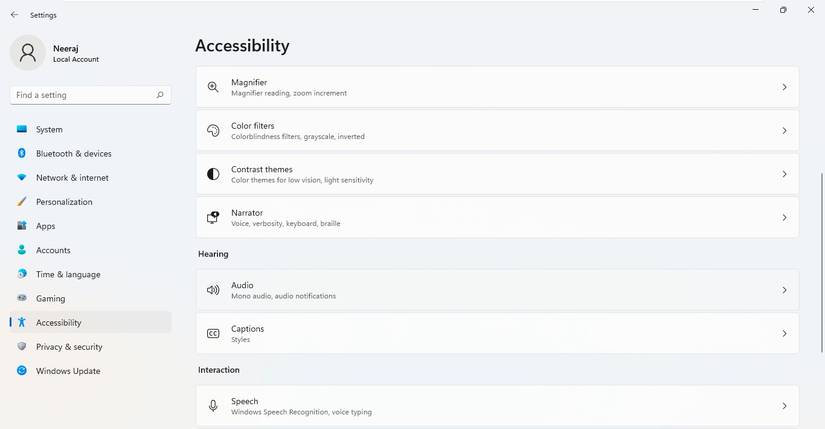Go back using the arrow button
This screenshot has width=825, height=429.
pyautogui.click(x=14, y=15)
